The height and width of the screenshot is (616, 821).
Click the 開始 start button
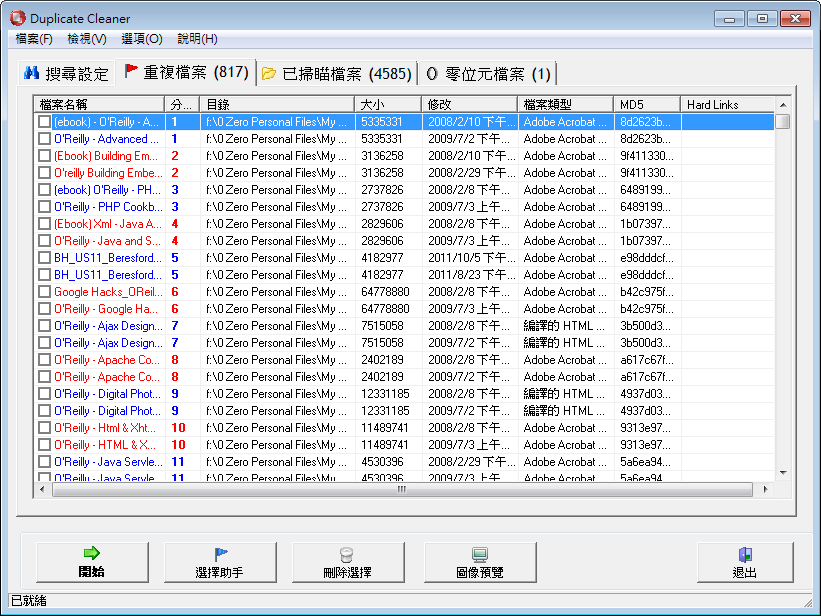[92, 562]
